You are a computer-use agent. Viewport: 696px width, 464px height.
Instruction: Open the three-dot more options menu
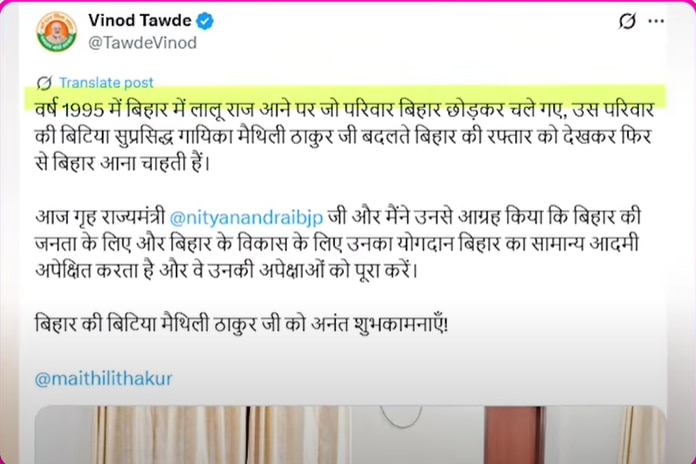pos(656,21)
